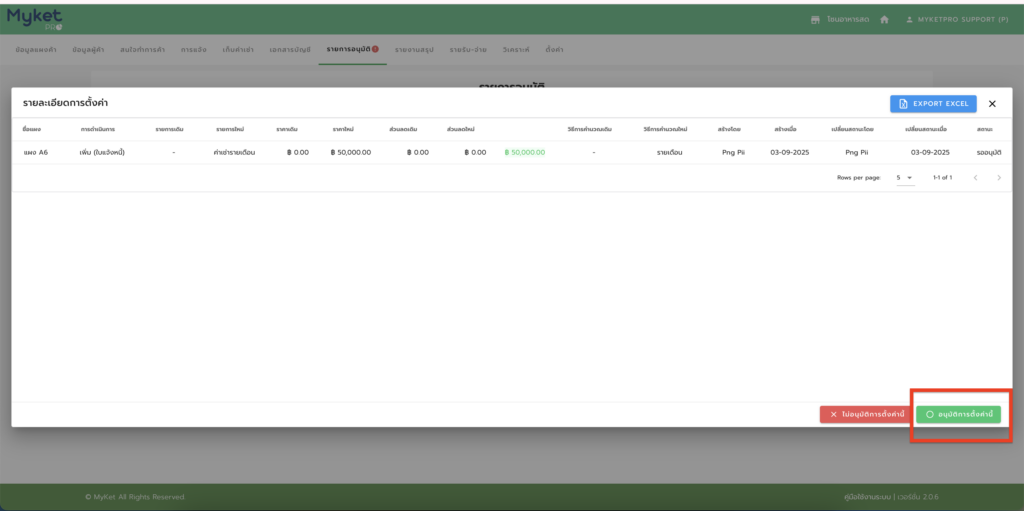This screenshot has height=511, width=1024.
Task: Click 1-1 of 1 pagination text
Action: point(942,178)
